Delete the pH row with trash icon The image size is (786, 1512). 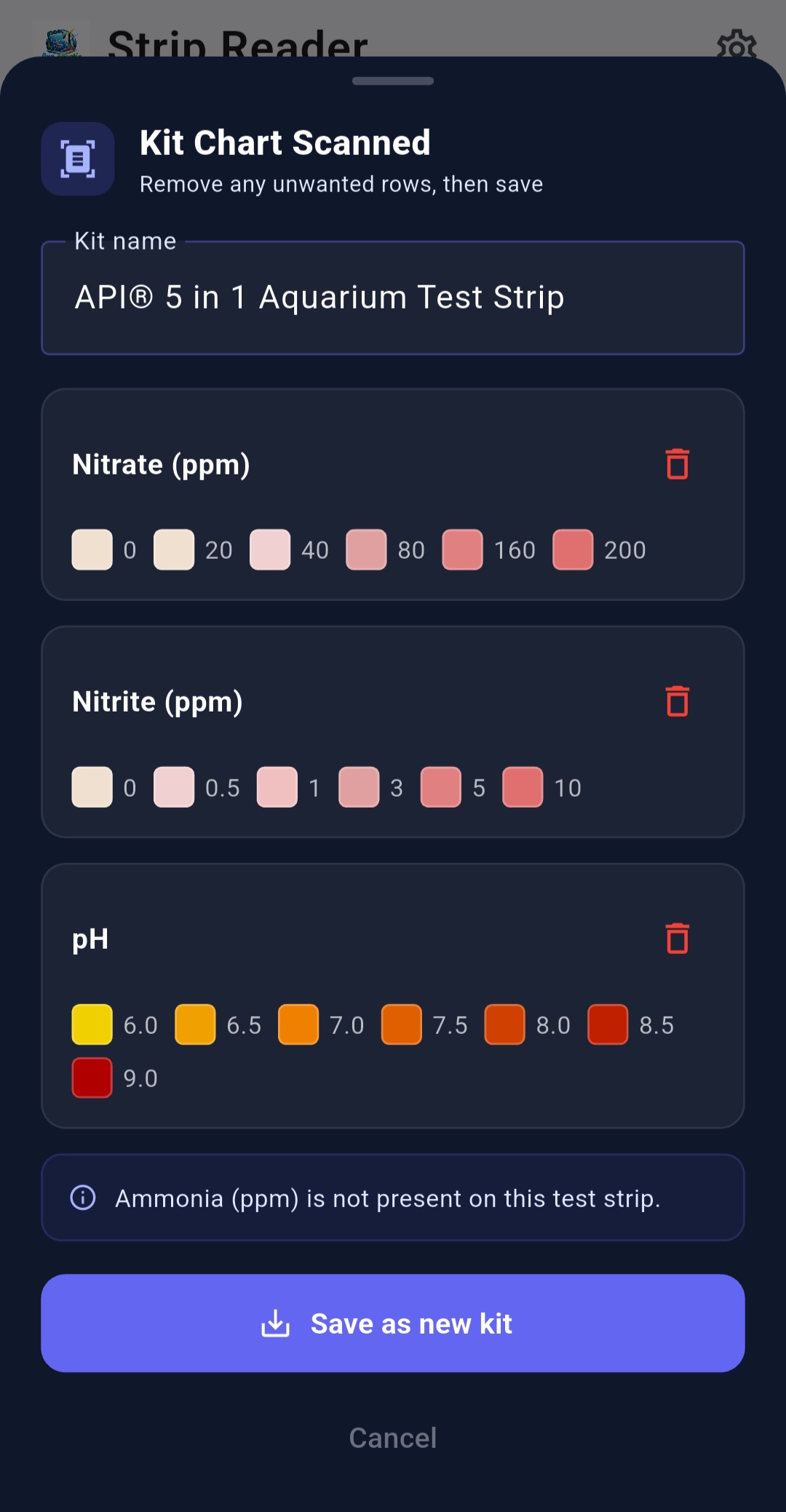pos(678,939)
